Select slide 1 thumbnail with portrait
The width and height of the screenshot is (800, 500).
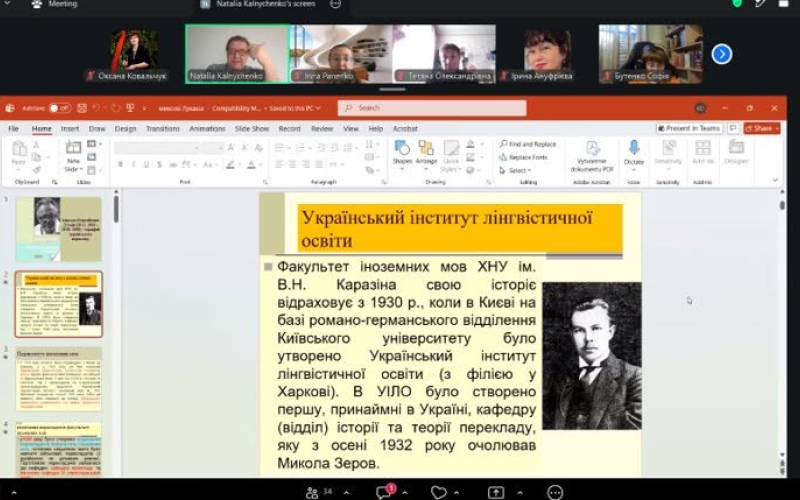(x=59, y=229)
